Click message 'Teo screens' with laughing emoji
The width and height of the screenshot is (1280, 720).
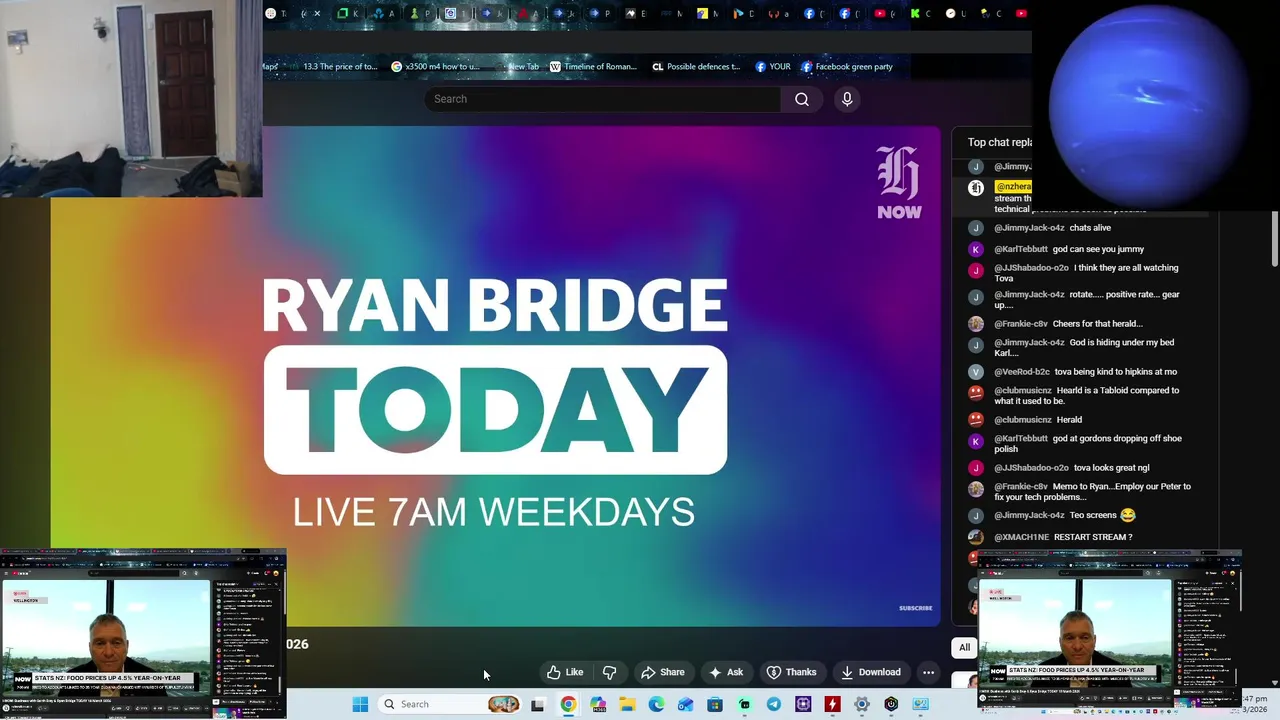point(1065,516)
